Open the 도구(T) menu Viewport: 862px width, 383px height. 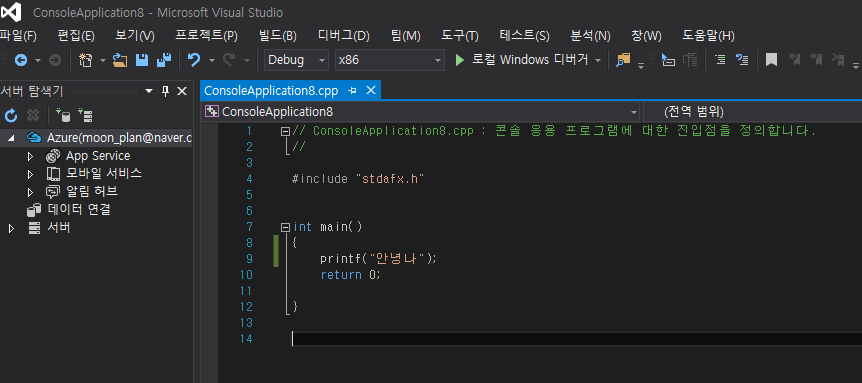tap(460, 36)
